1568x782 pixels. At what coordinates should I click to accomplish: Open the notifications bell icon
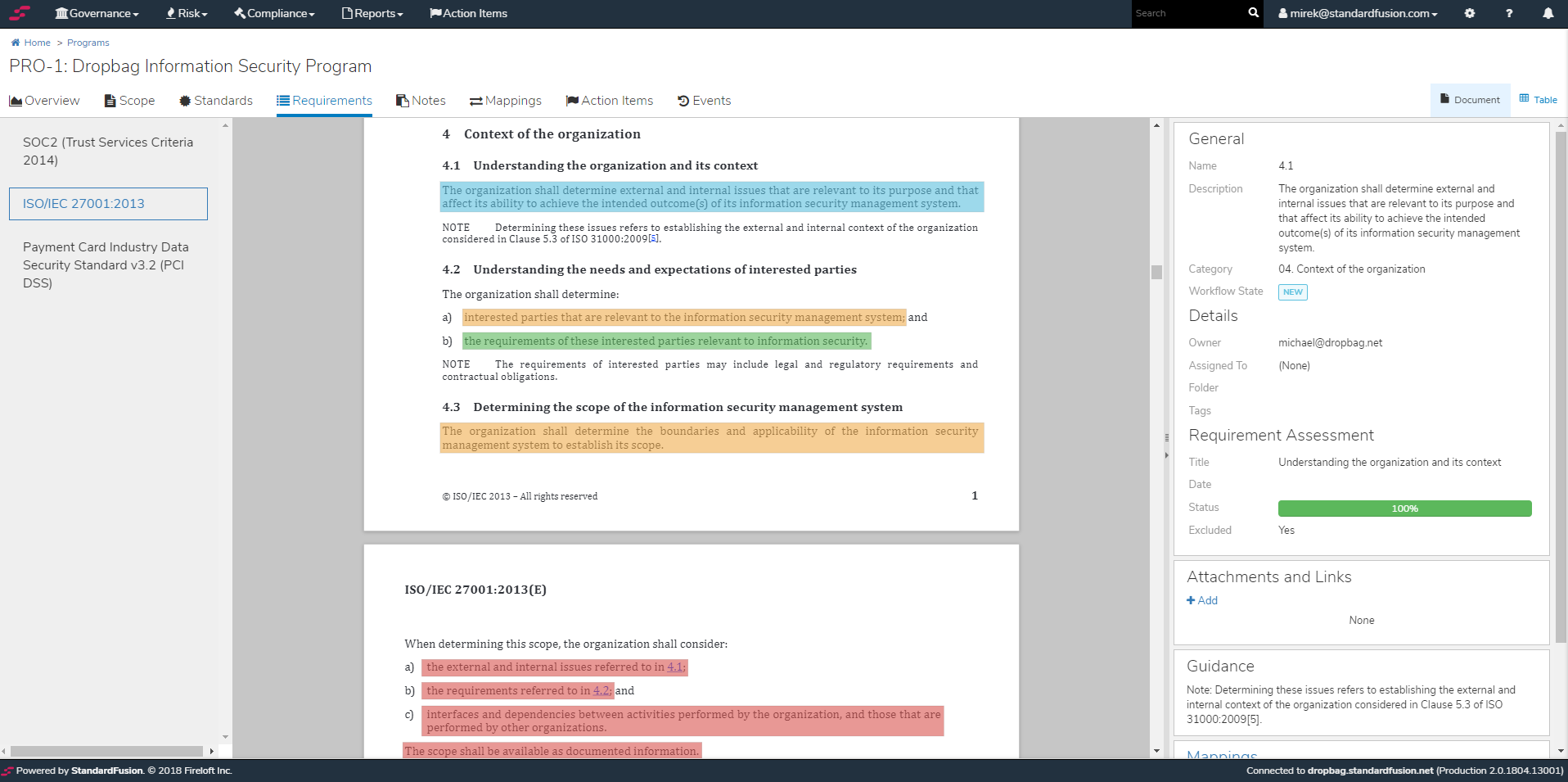1548,13
